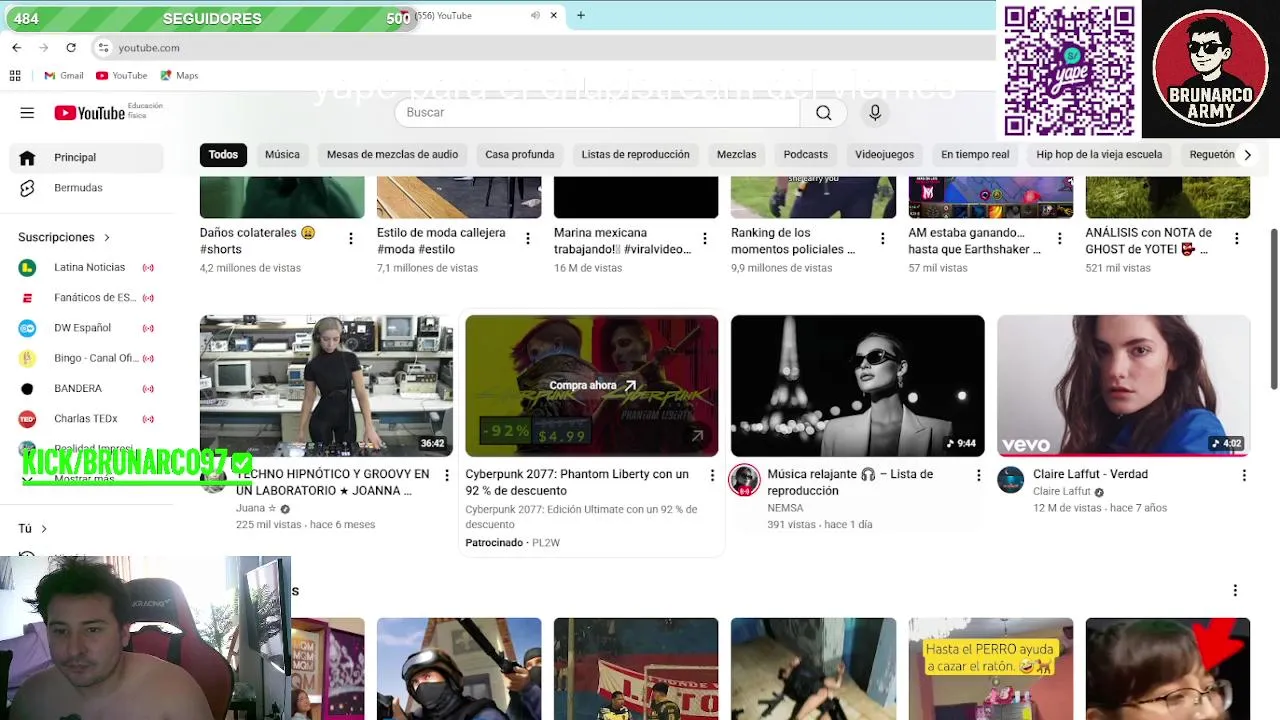Open Fanáticos de ES subscription
Viewport: 1280px width, 720px height.
tap(87, 298)
